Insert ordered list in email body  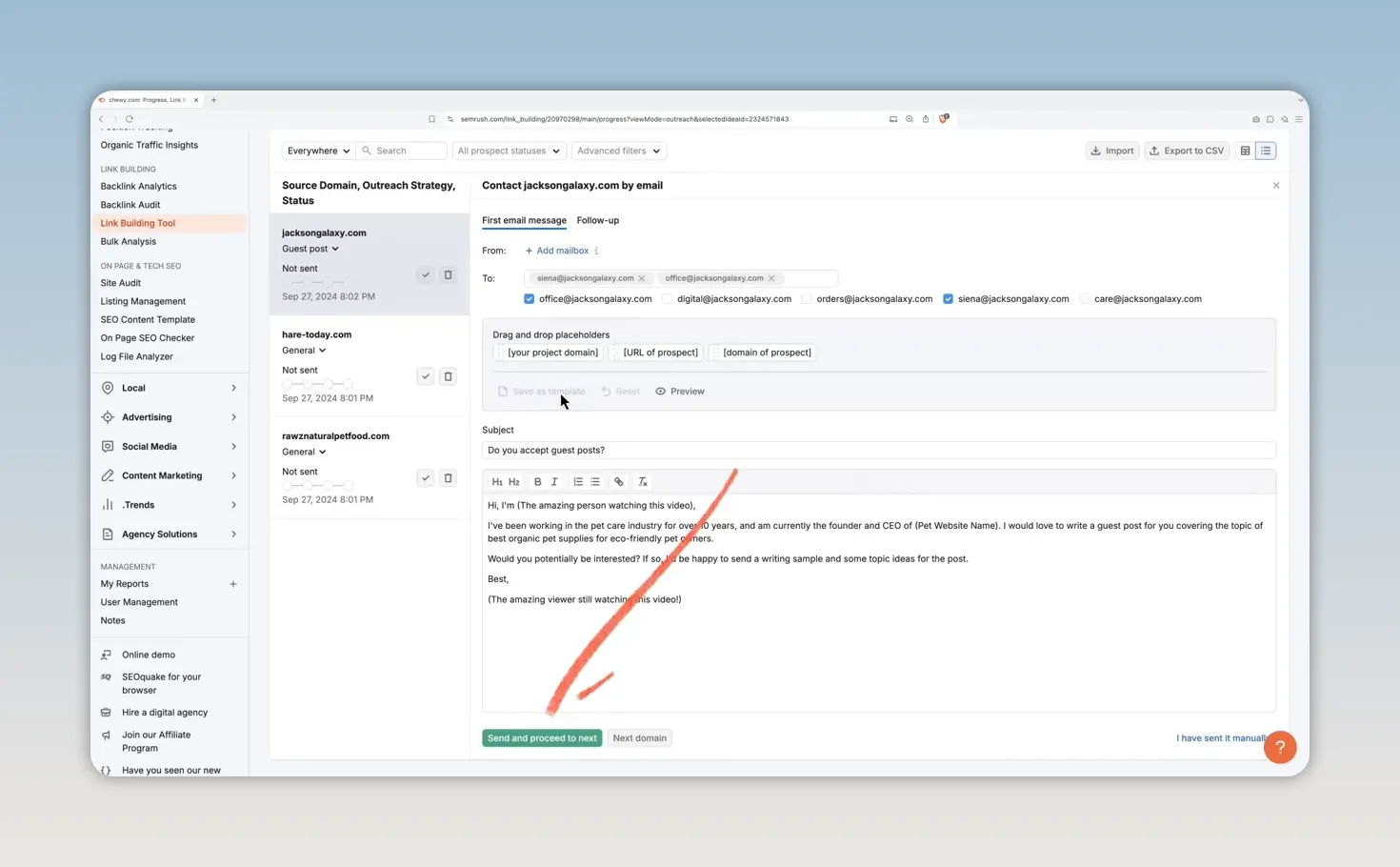pyautogui.click(x=578, y=482)
